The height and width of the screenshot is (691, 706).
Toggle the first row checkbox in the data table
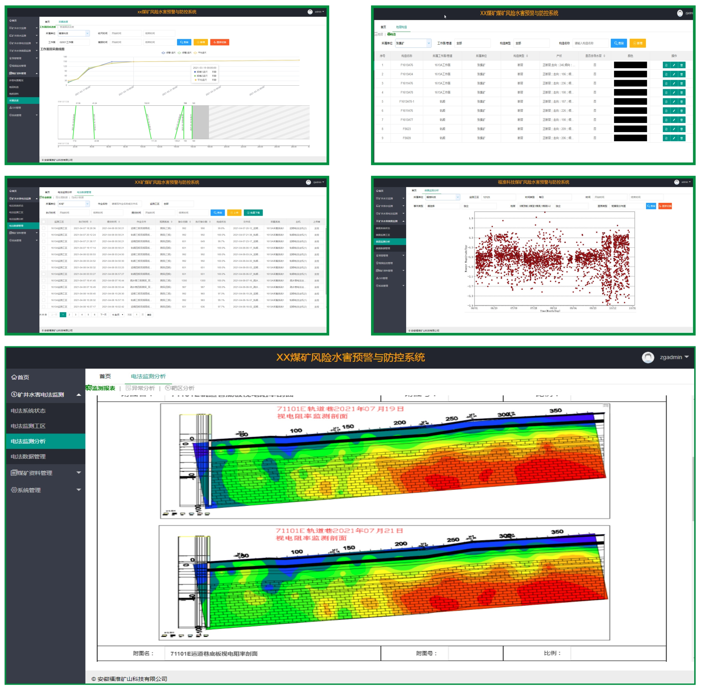click(x=43, y=228)
